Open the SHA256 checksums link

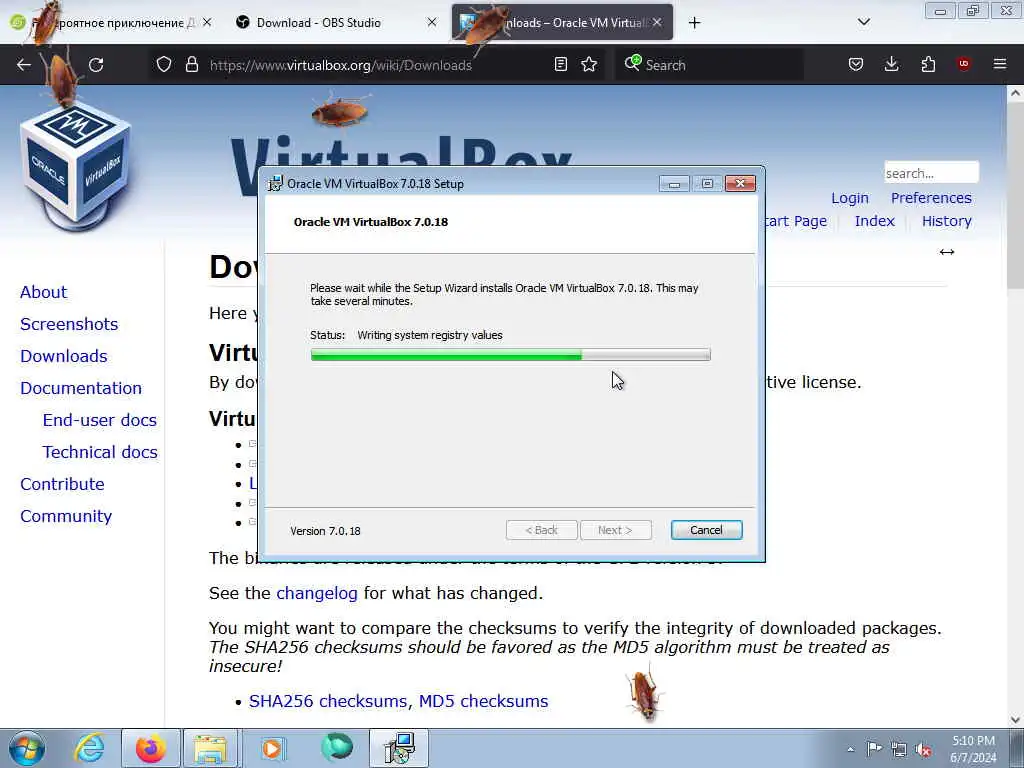[330, 701]
